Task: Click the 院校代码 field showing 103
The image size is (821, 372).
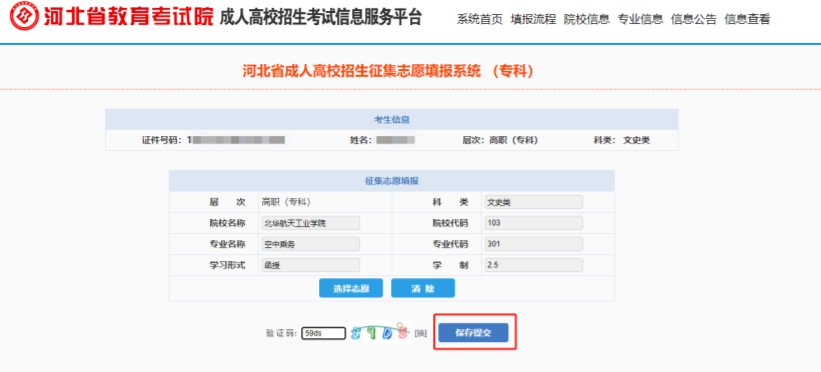Action: (x=534, y=223)
